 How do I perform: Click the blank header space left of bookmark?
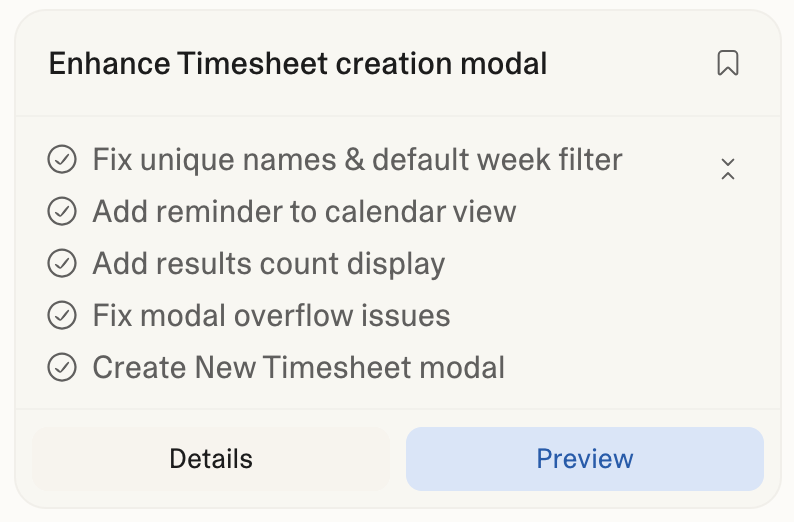pos(630,64)
